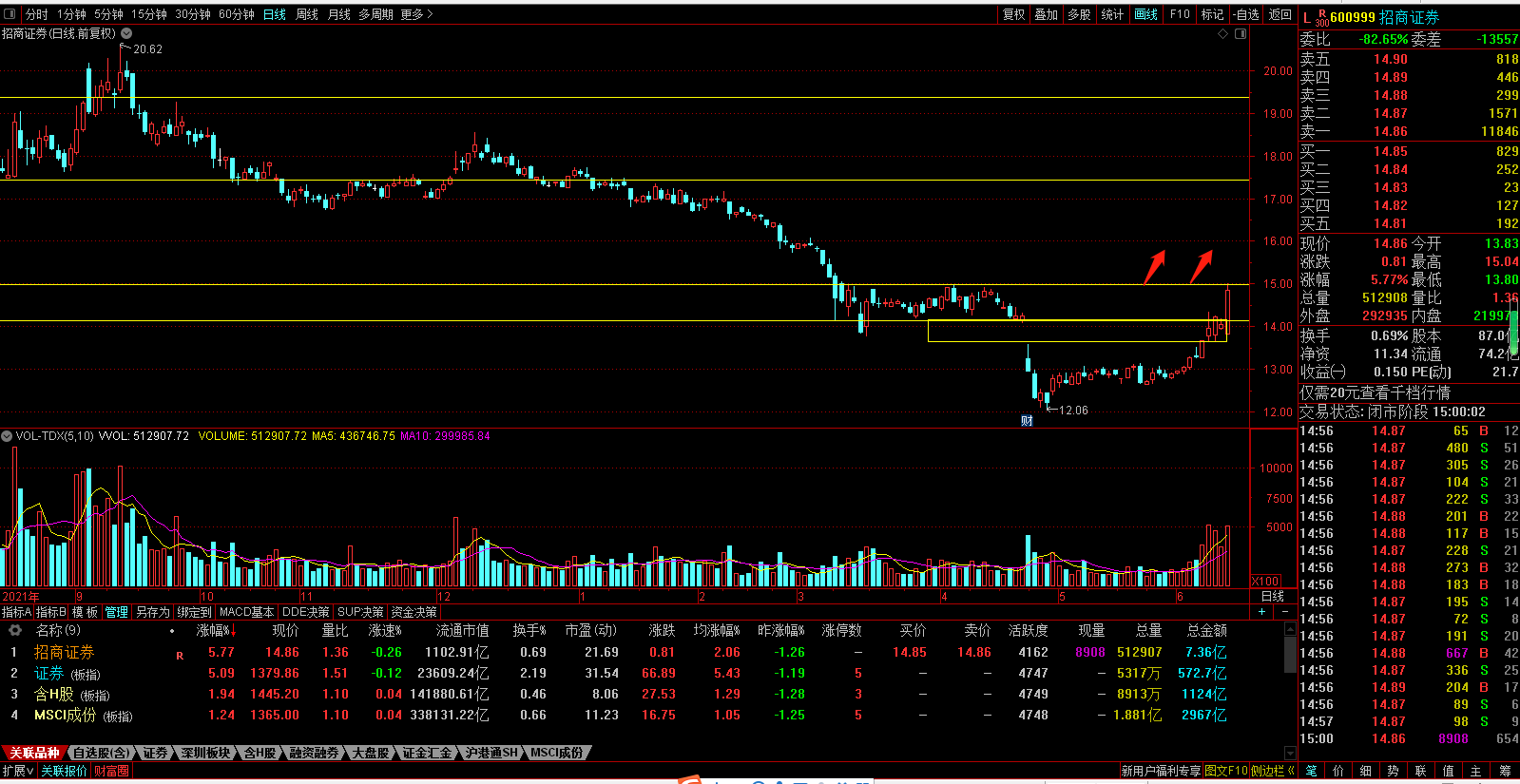Collapse the sidebar with 侧边栏《

(x=1273, y=771)
